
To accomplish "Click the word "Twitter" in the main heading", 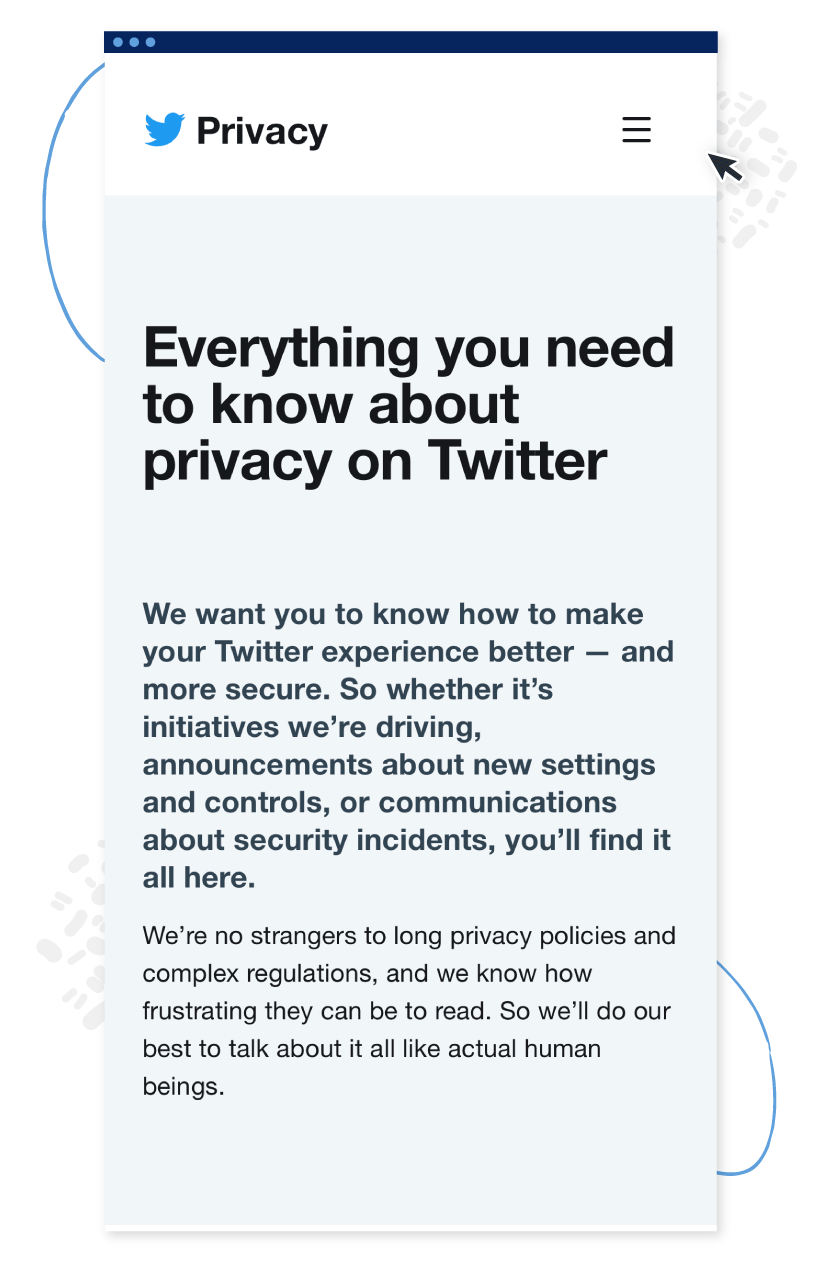I will [517, 461].
